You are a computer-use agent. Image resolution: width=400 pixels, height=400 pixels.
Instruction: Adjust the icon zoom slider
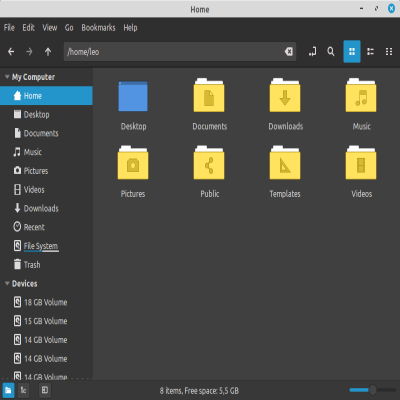[373, 390]
